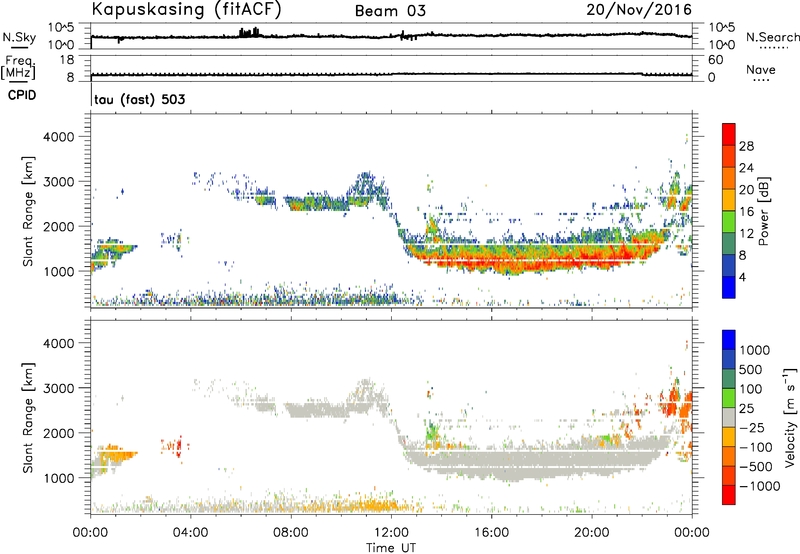Click the "12:00" time axis label

tap(391, 533)
